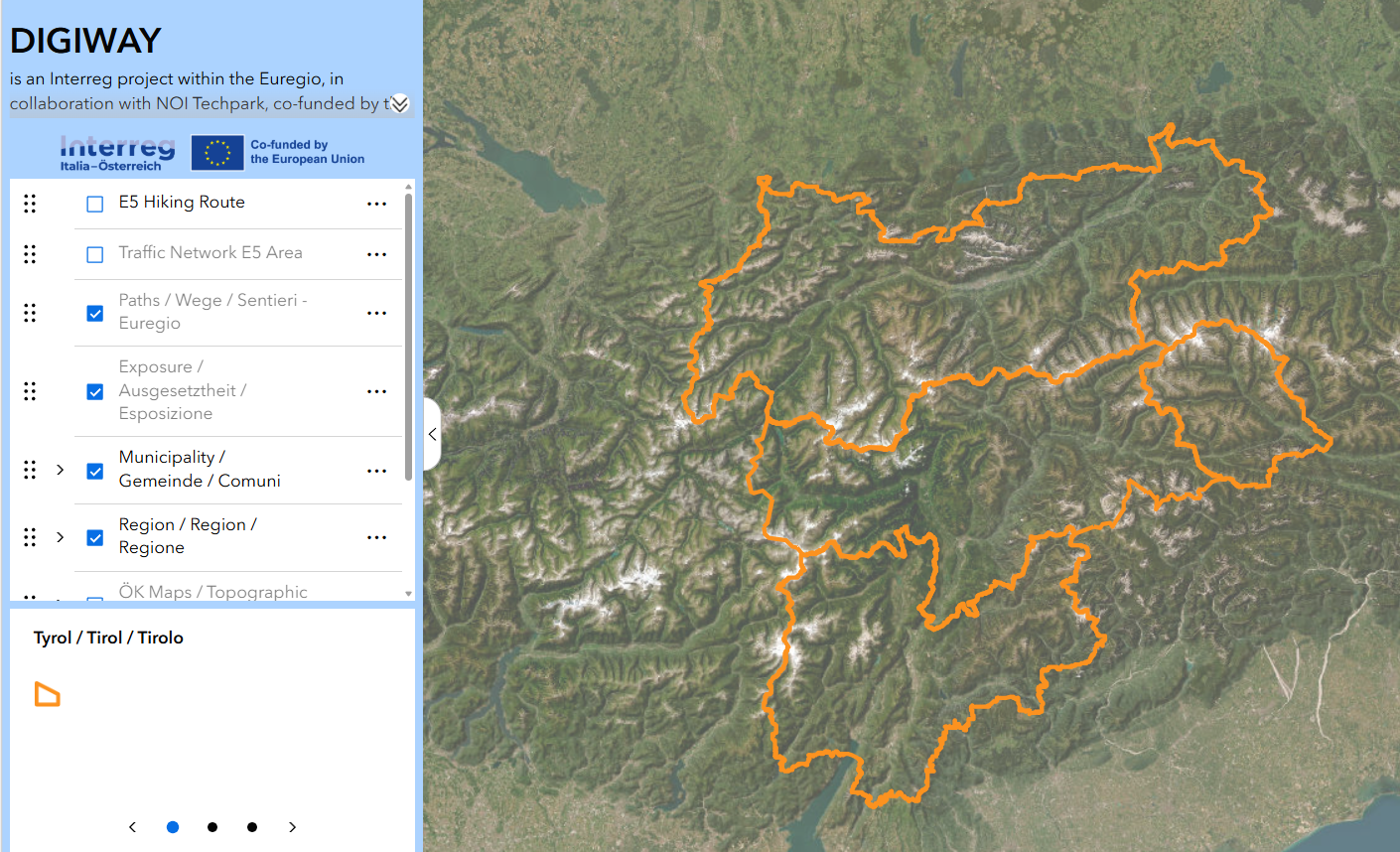Image resolution: width=1400 pixels, height=852 pixels.
Task: Expand the Region / Regione layer group
Action: click(61, 537)
